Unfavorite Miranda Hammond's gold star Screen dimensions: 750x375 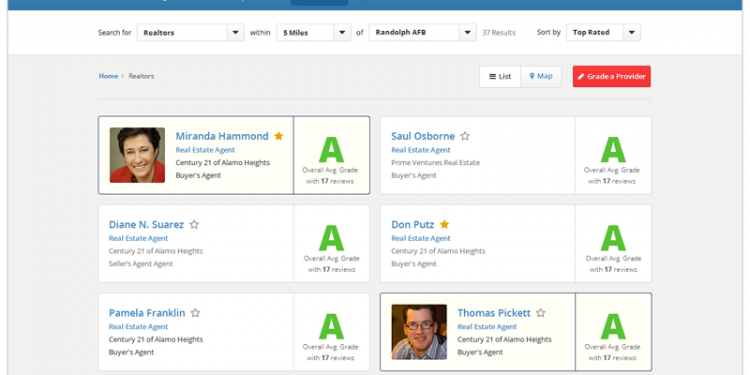(279, 136)
